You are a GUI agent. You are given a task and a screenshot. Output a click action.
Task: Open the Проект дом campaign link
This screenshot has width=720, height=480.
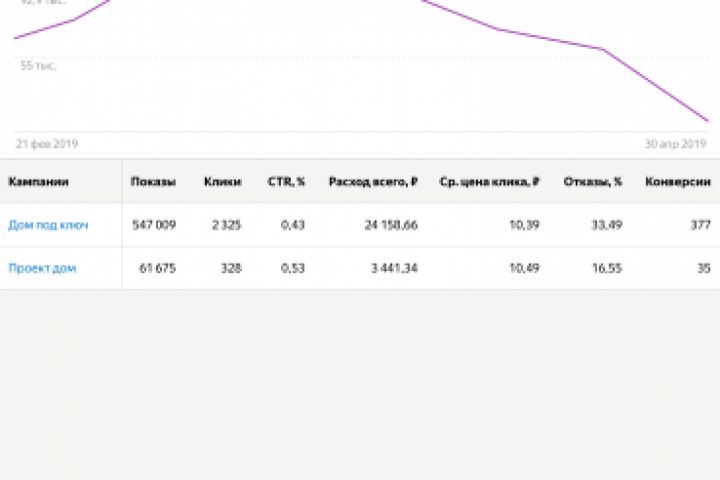(x=42, y=268)
